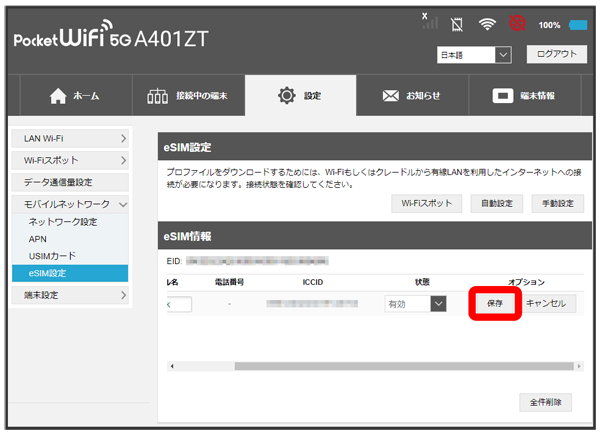This screenshot has height=433, width=600.
Task: Collapse the モバイルネットワーク section
Action: point(75,205)
